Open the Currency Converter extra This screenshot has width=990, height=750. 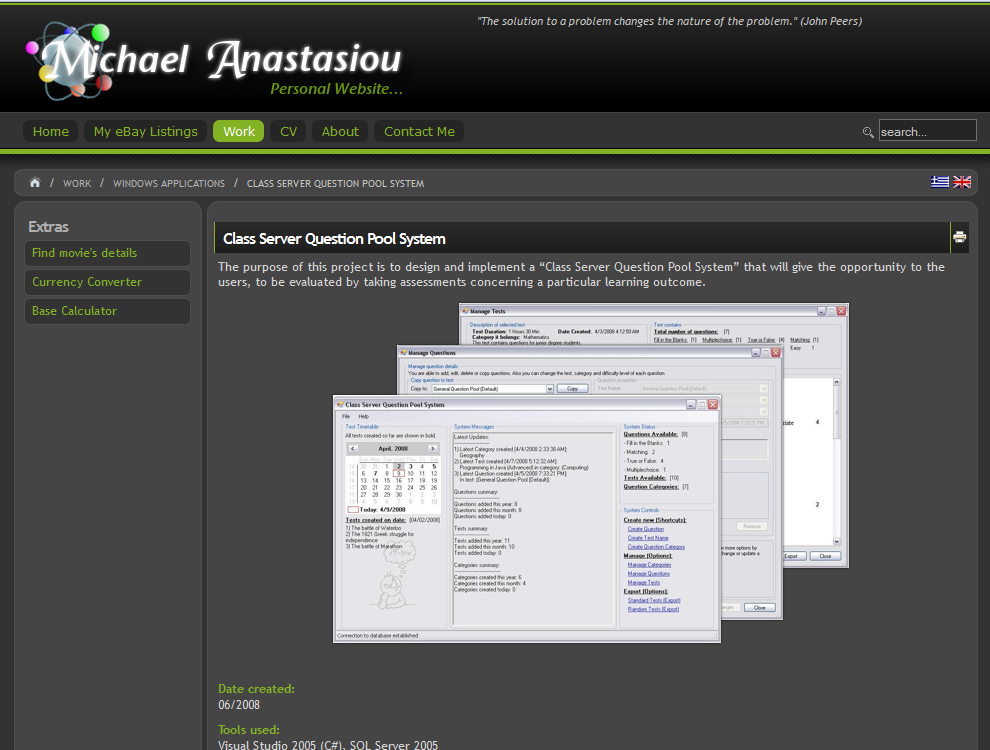107,282
